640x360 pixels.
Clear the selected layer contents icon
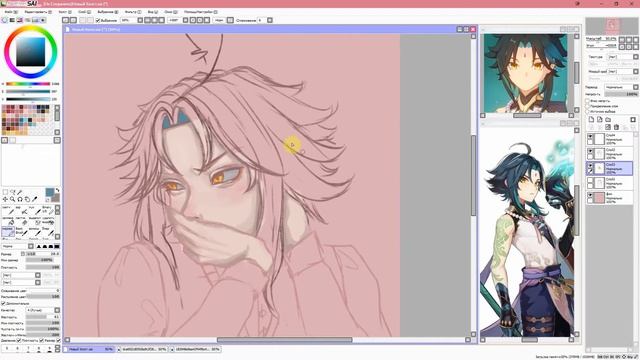click(608, 127)
